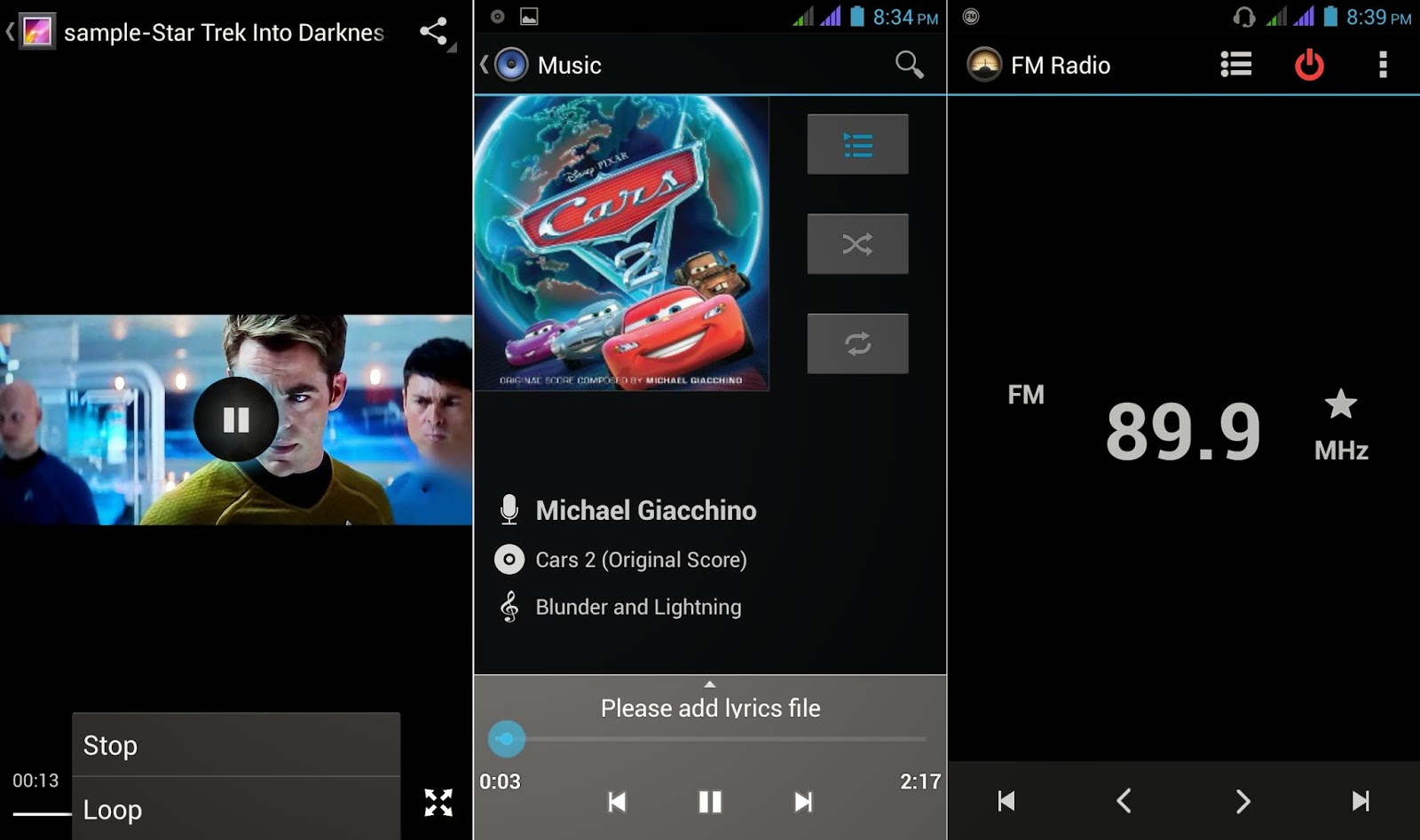Open the FM Radio overflow menu
1420x840 pixels.
tap(1383, 64)
